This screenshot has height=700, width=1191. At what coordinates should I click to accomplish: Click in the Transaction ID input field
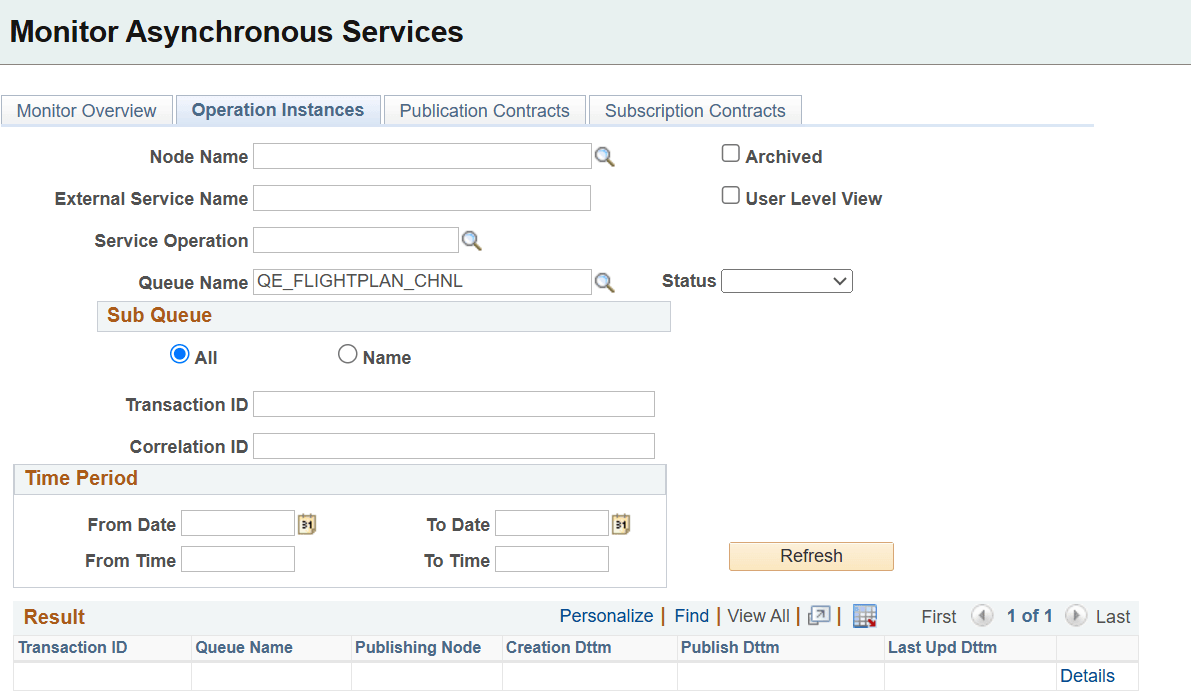(453, 403)
